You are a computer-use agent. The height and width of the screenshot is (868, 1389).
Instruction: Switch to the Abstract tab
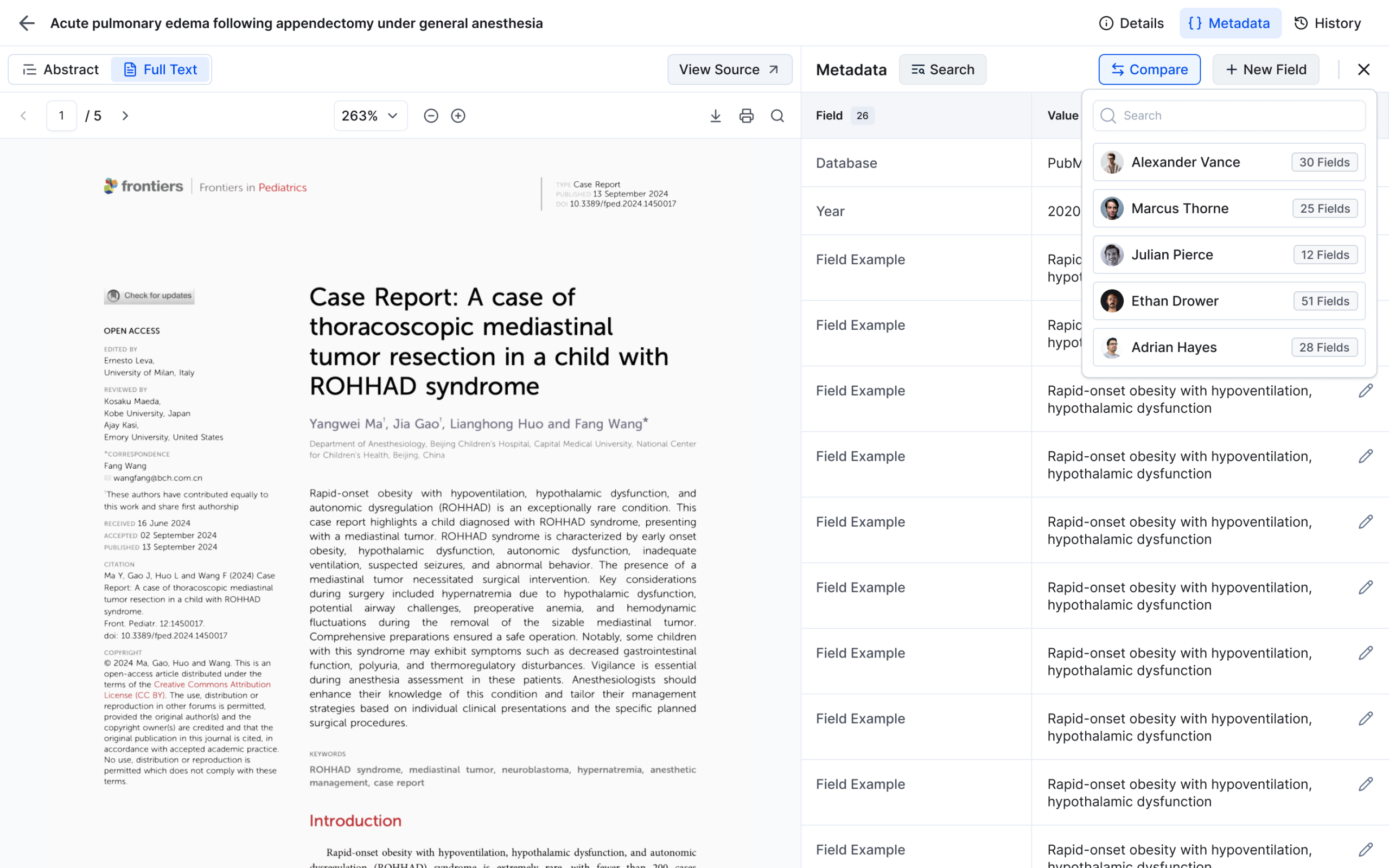click(61, 69)
